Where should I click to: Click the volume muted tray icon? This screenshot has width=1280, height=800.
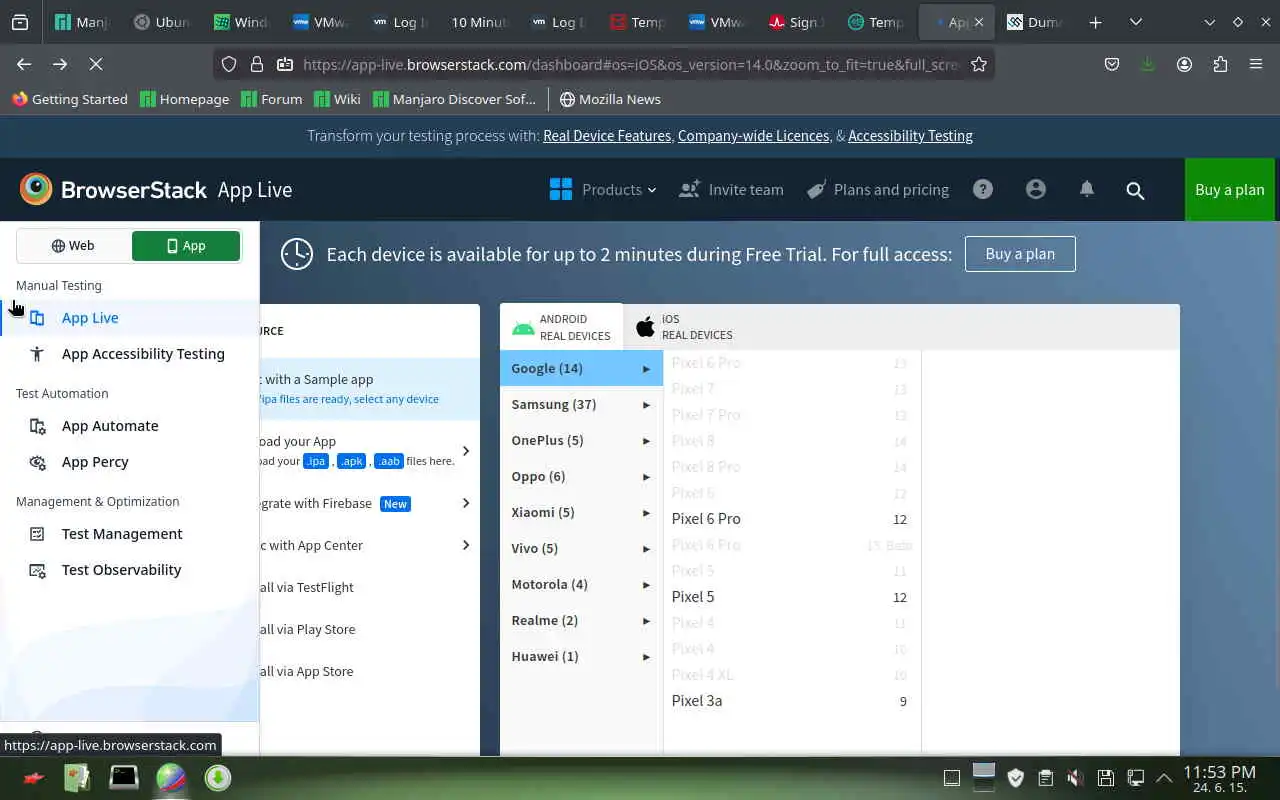pos(1075,777)
